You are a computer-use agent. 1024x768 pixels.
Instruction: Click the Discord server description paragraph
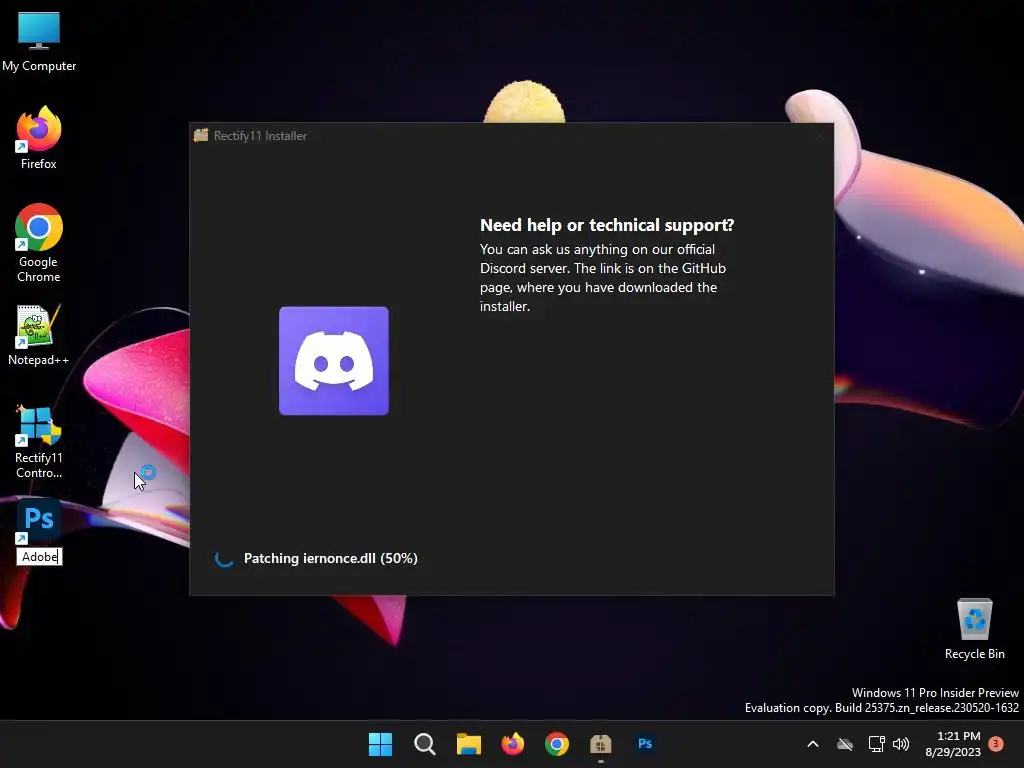tap(603, 278)
